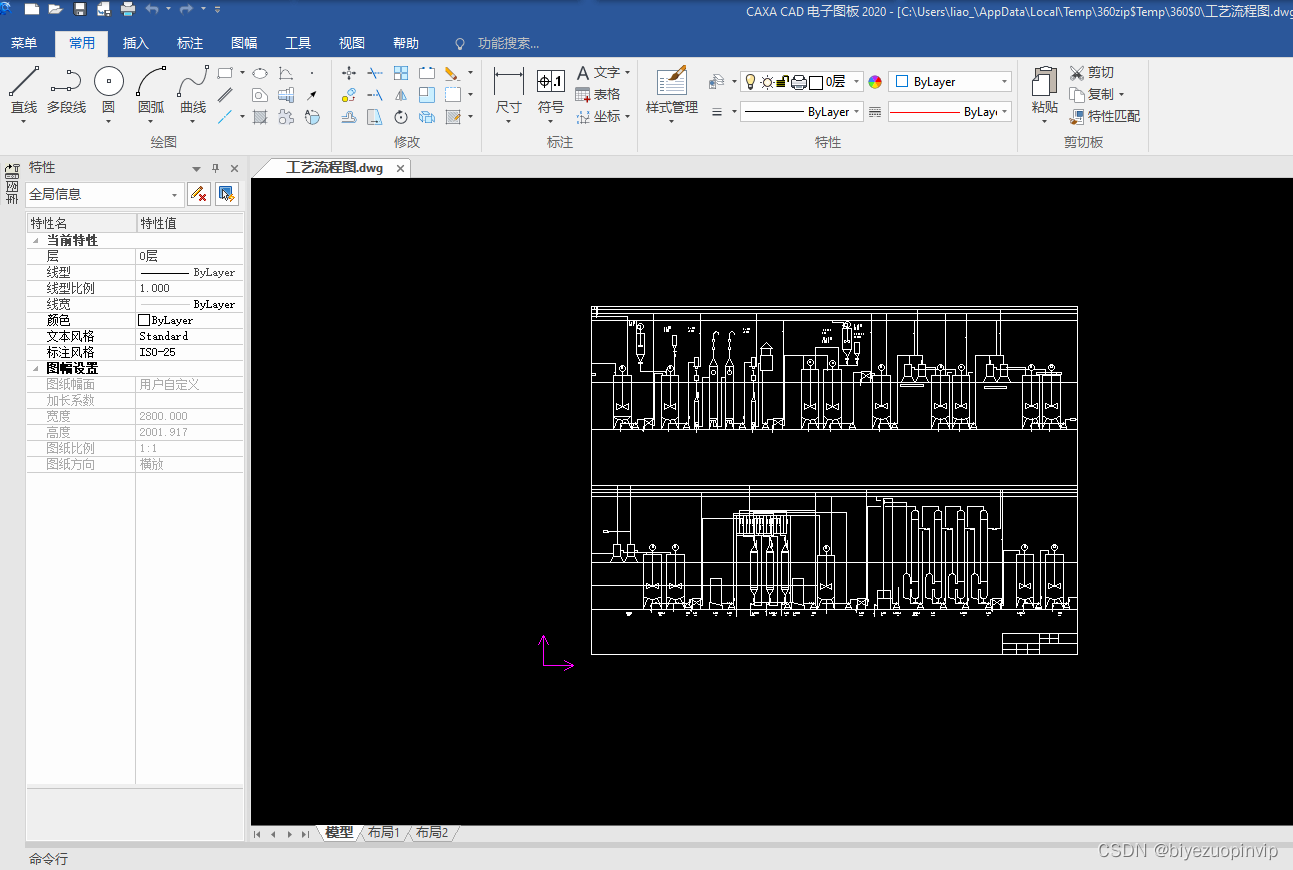Open the 全局信息 combo box
The image size is (1293, 870).
(x=105, y=194)
